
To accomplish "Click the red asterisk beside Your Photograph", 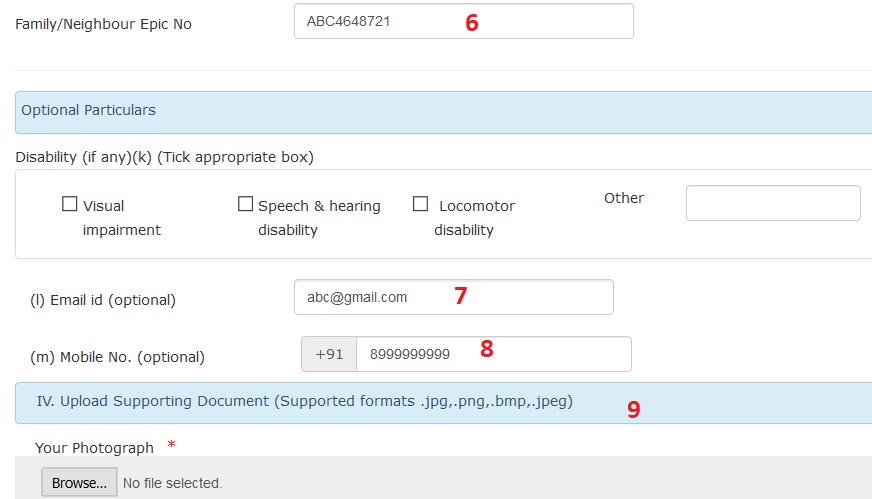I will 171,444.
